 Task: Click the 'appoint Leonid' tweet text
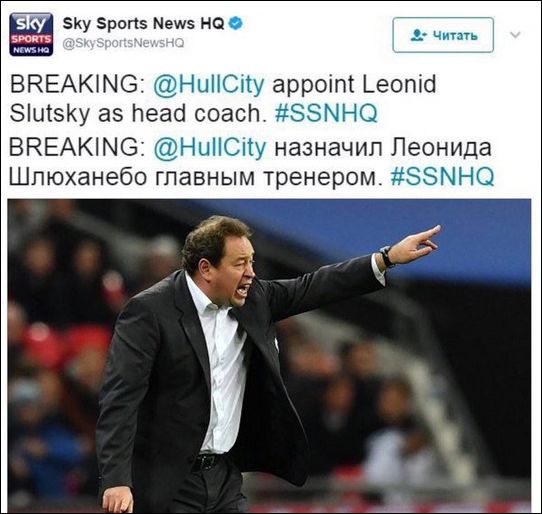(x=354, y=85)
